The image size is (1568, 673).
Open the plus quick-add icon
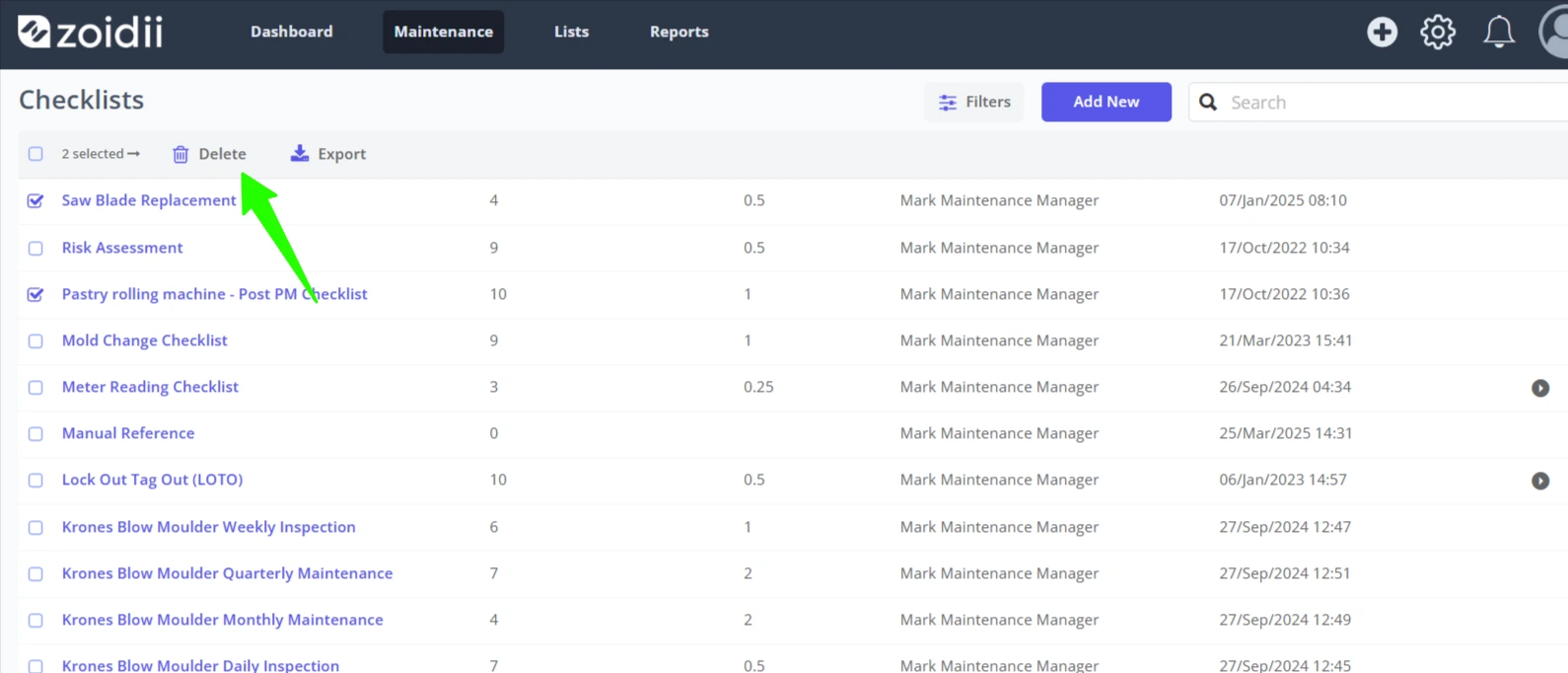pos(1382,32)
